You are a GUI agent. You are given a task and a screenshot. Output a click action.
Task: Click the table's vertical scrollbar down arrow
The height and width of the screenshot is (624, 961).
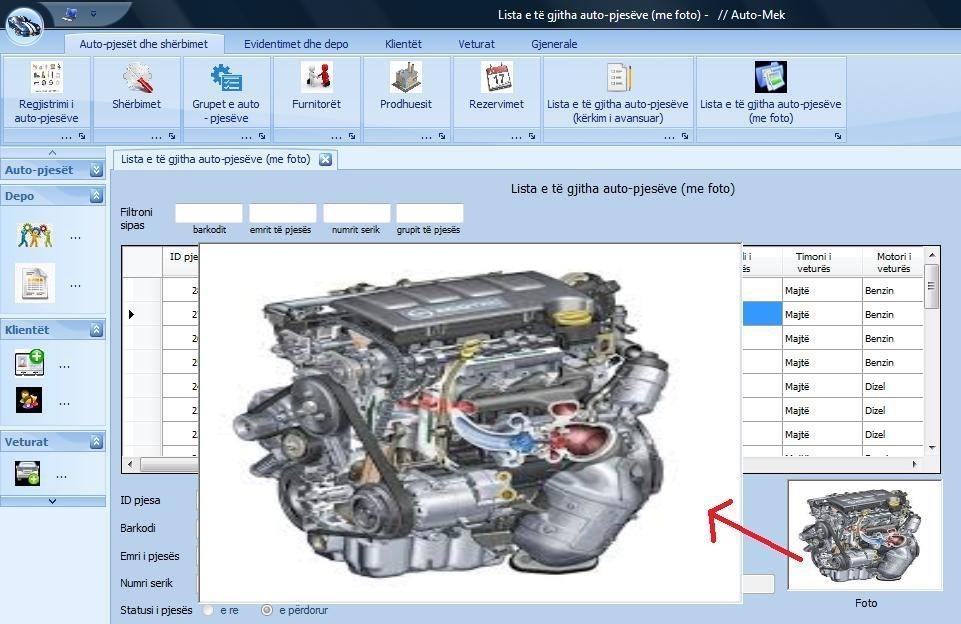(932, 448)
